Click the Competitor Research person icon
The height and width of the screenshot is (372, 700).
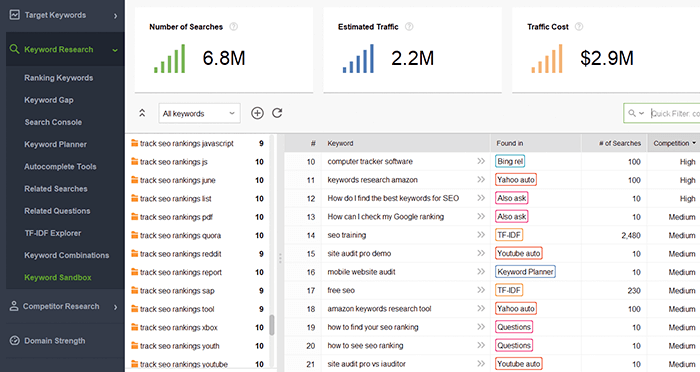[14, 306]
